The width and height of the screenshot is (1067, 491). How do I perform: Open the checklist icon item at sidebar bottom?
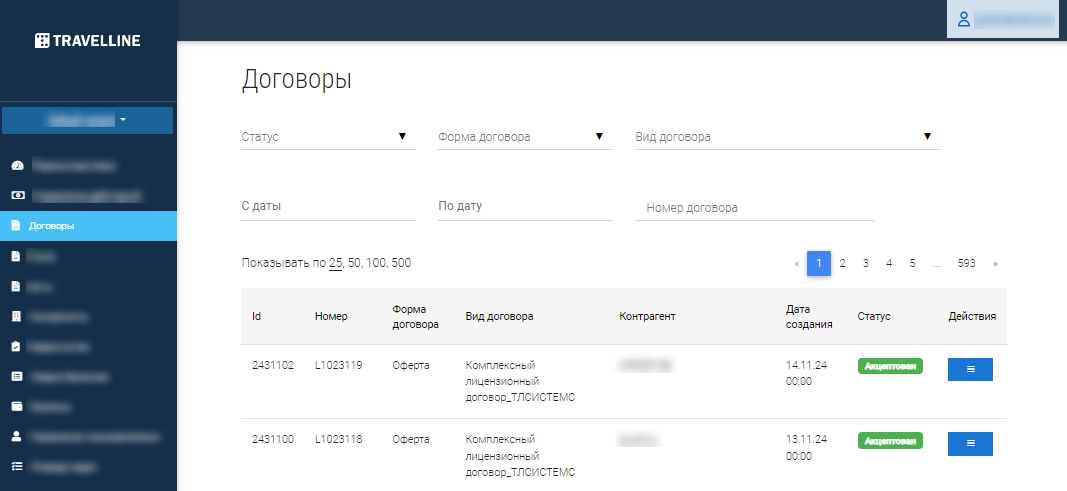click(x=17, y=467)
